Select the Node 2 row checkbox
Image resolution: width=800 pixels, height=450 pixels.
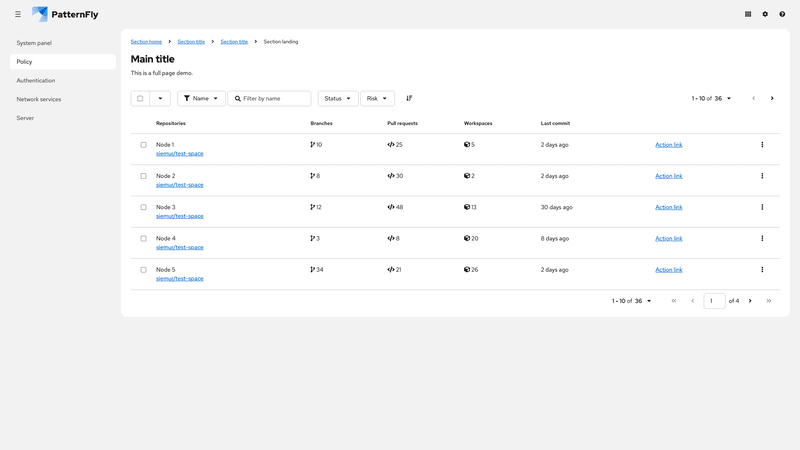143,176
